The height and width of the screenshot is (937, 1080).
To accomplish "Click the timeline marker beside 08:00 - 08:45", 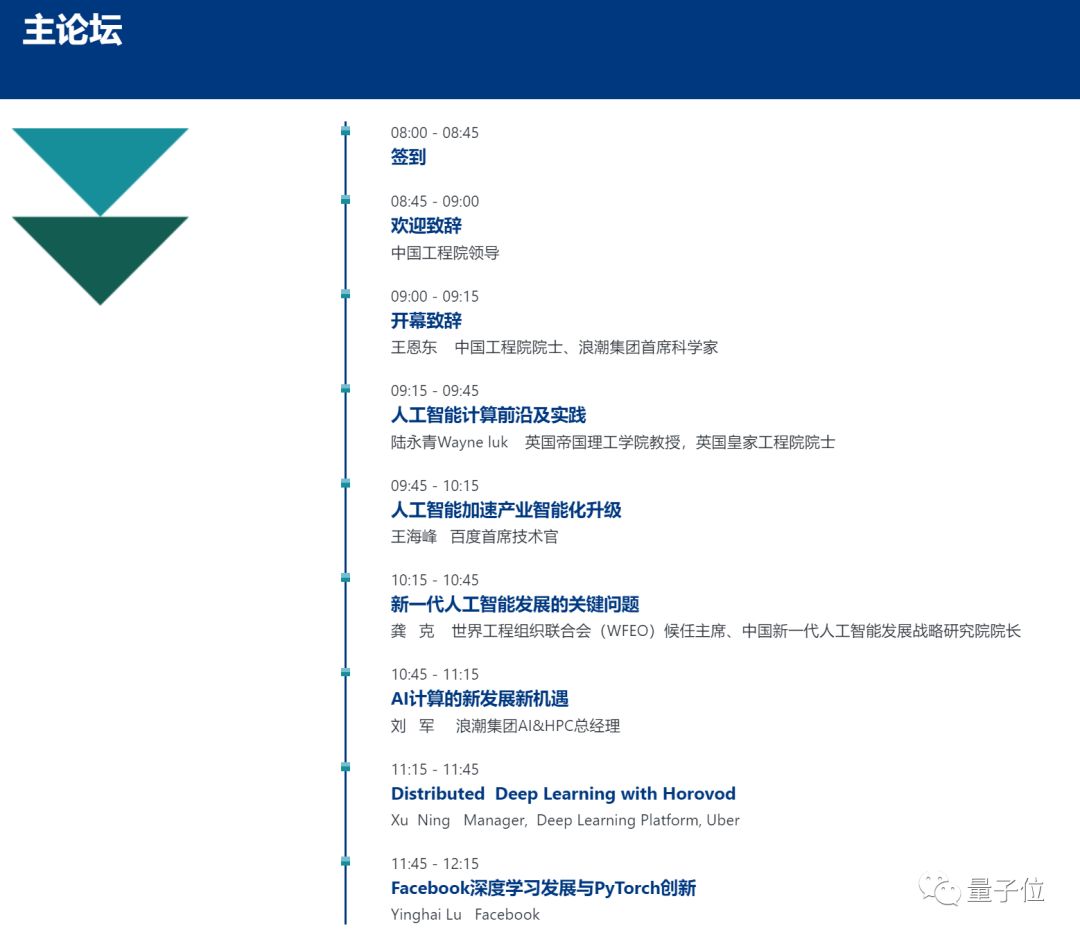I will click(346, 131).
